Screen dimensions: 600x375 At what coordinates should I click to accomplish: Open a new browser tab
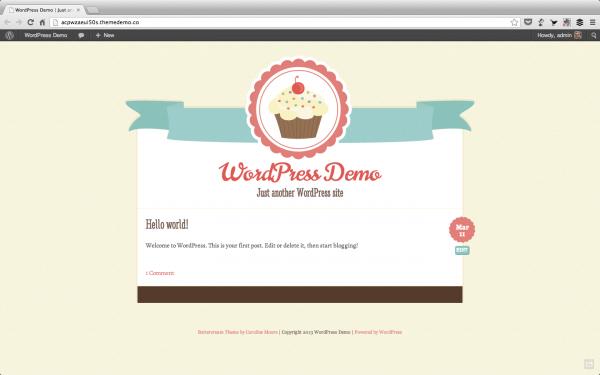tap(93, 10)
